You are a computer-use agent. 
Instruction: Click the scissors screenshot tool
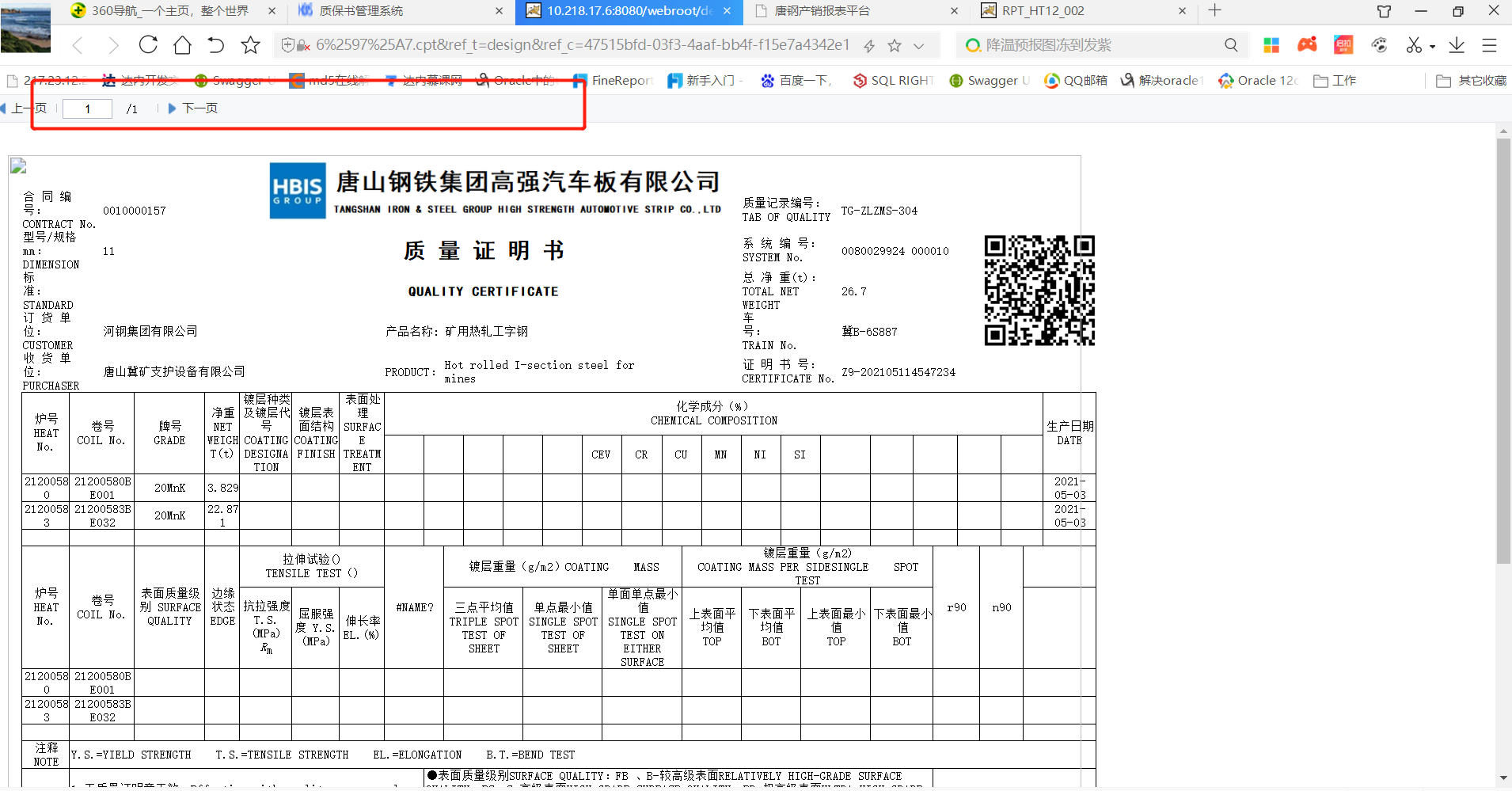[1415, 45]
